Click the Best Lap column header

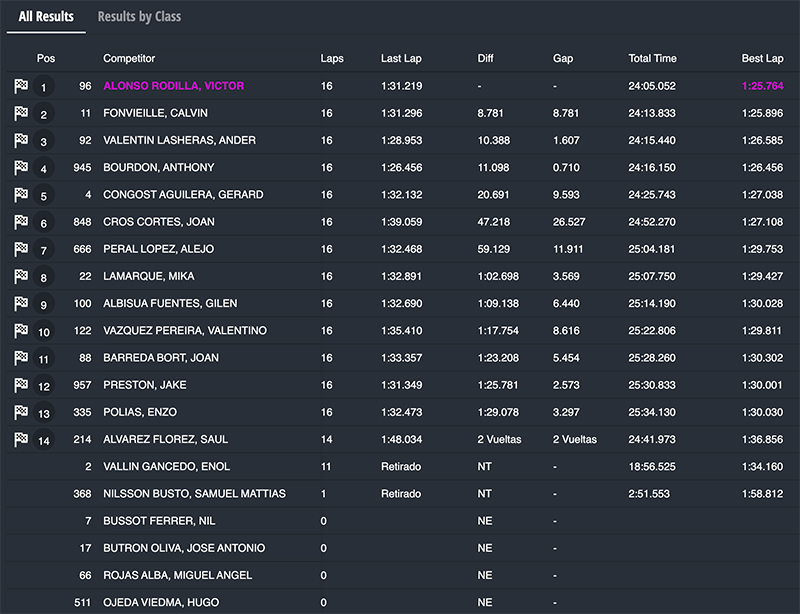(x=762, y=59)
